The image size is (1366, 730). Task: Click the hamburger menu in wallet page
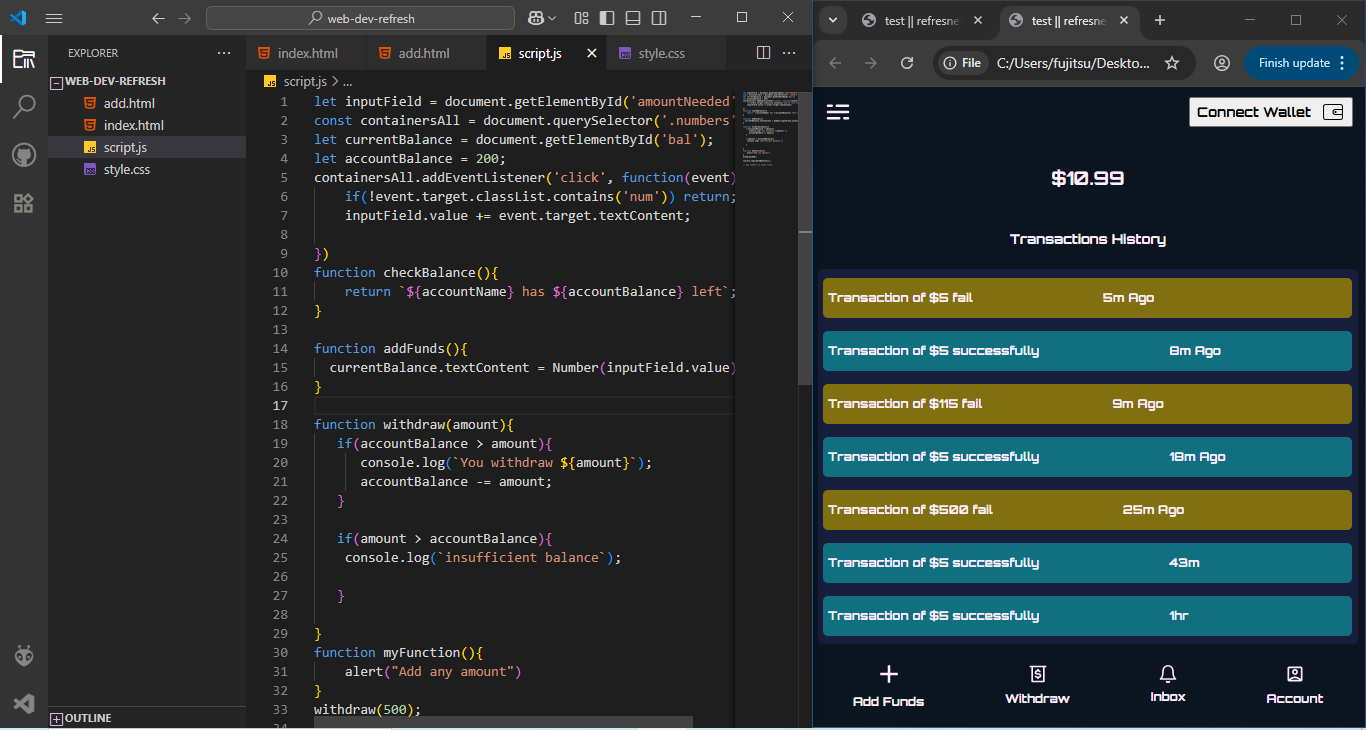click(x=838, y=112)
